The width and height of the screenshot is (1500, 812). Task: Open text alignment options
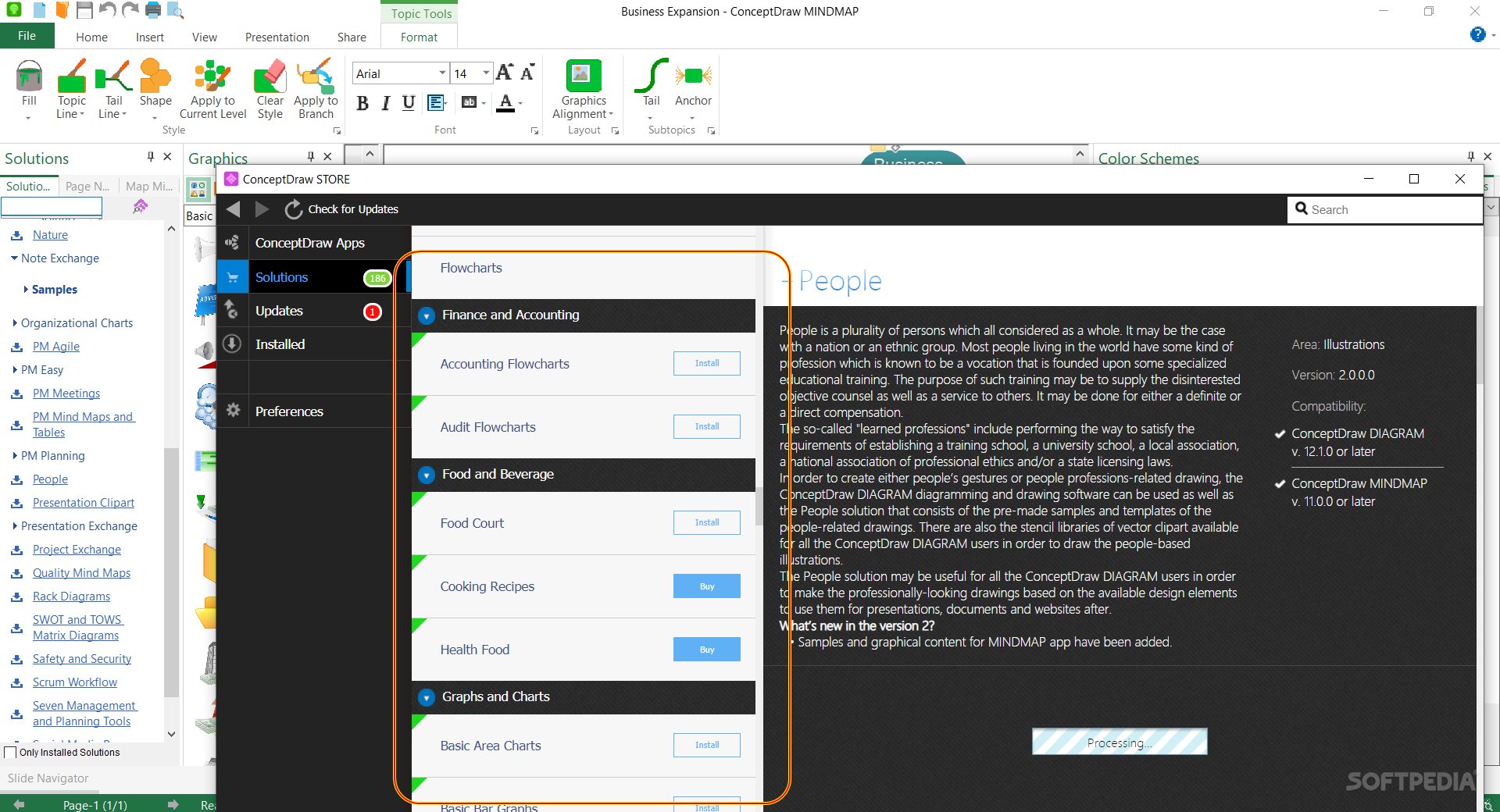[437, 103]
